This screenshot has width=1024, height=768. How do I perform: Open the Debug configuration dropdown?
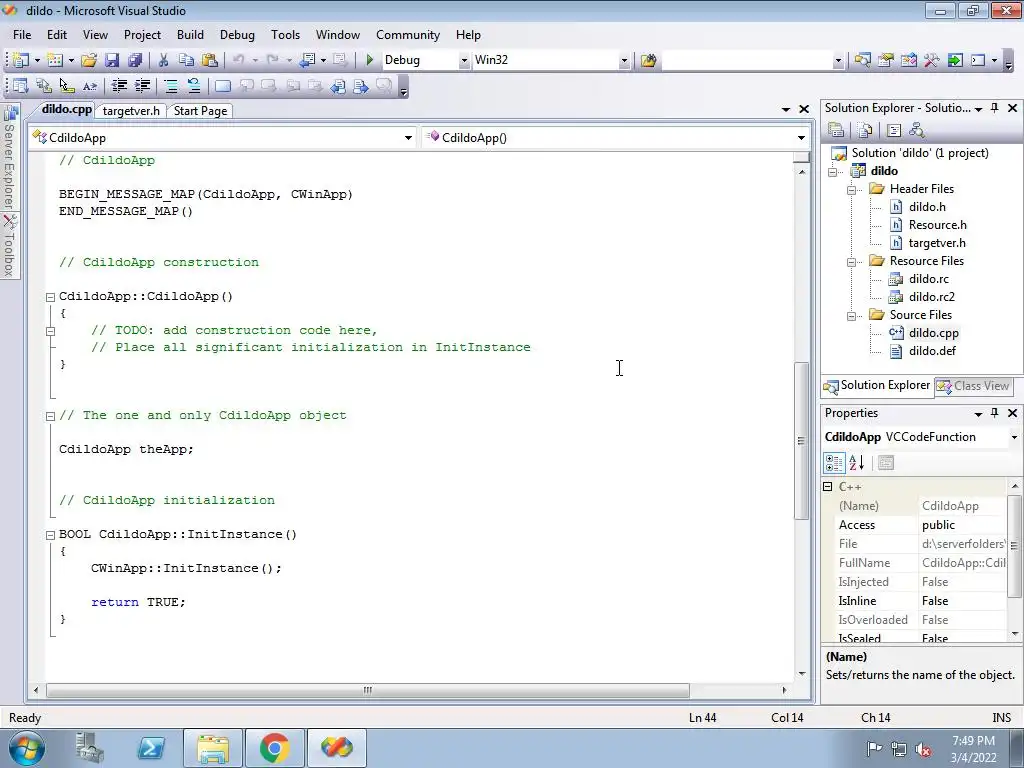tap(464, 60)
